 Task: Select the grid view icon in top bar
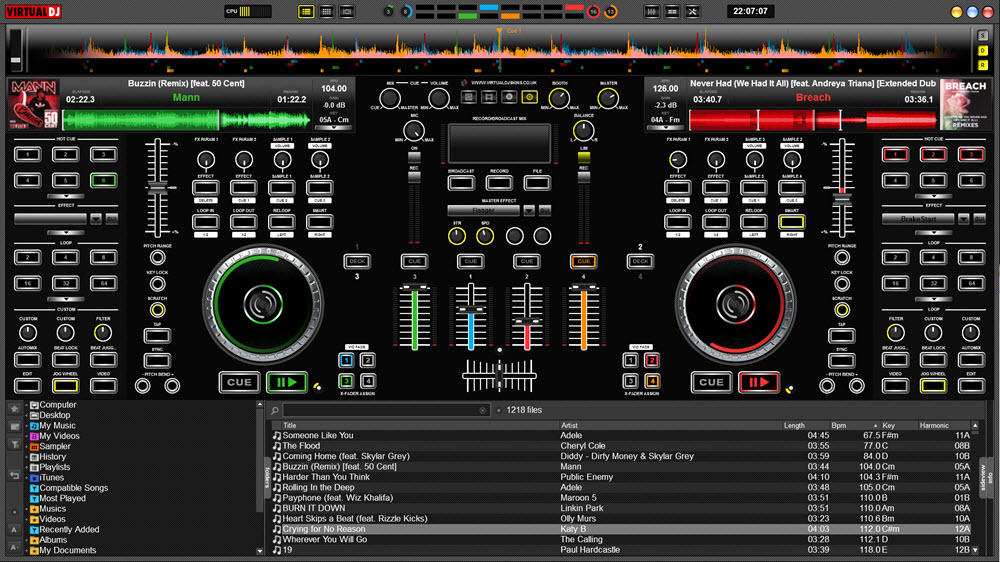pyautogui.click(x=327, y=11)
